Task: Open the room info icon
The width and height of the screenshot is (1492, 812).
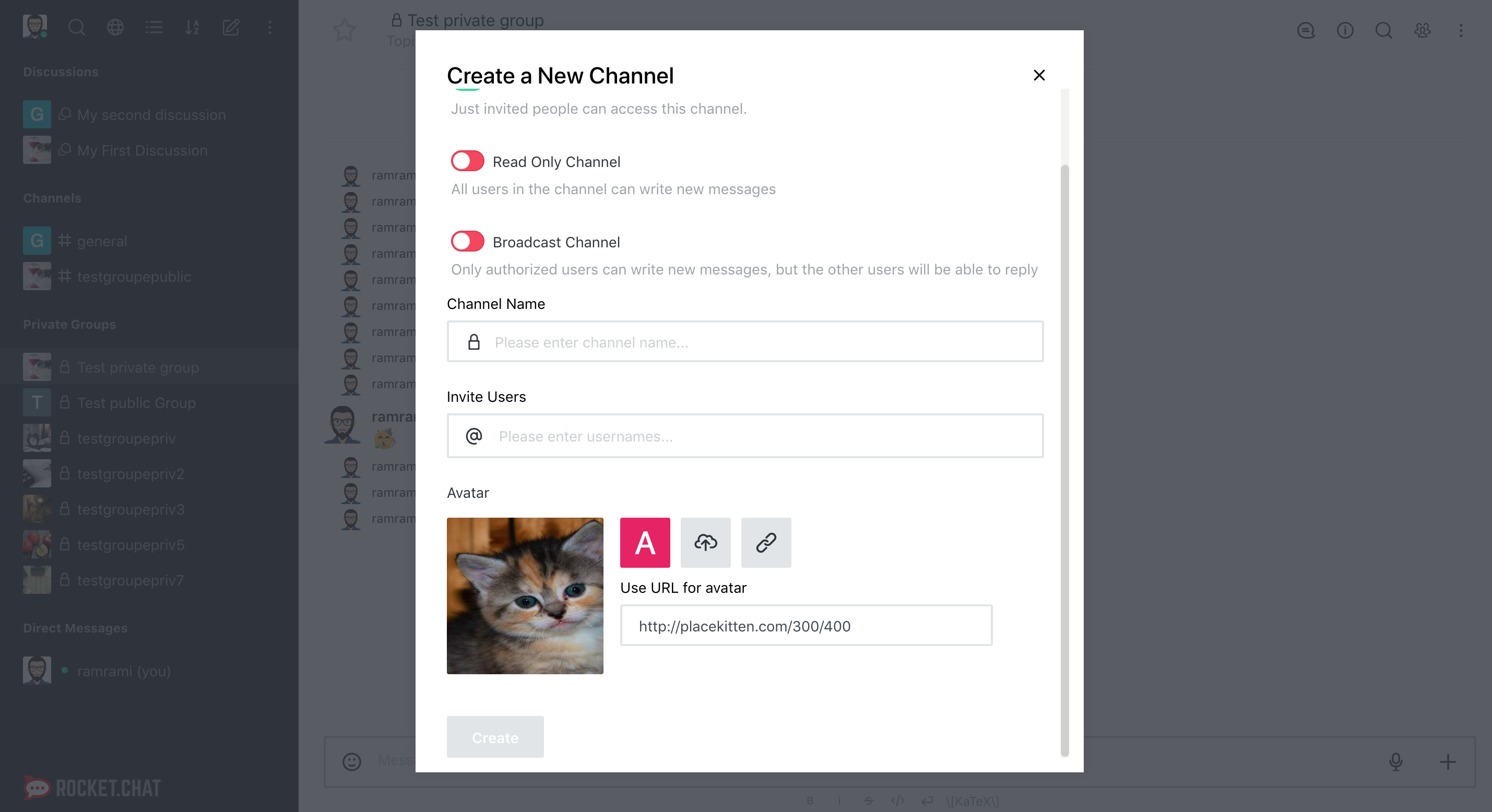Action: coord(1345,30)
